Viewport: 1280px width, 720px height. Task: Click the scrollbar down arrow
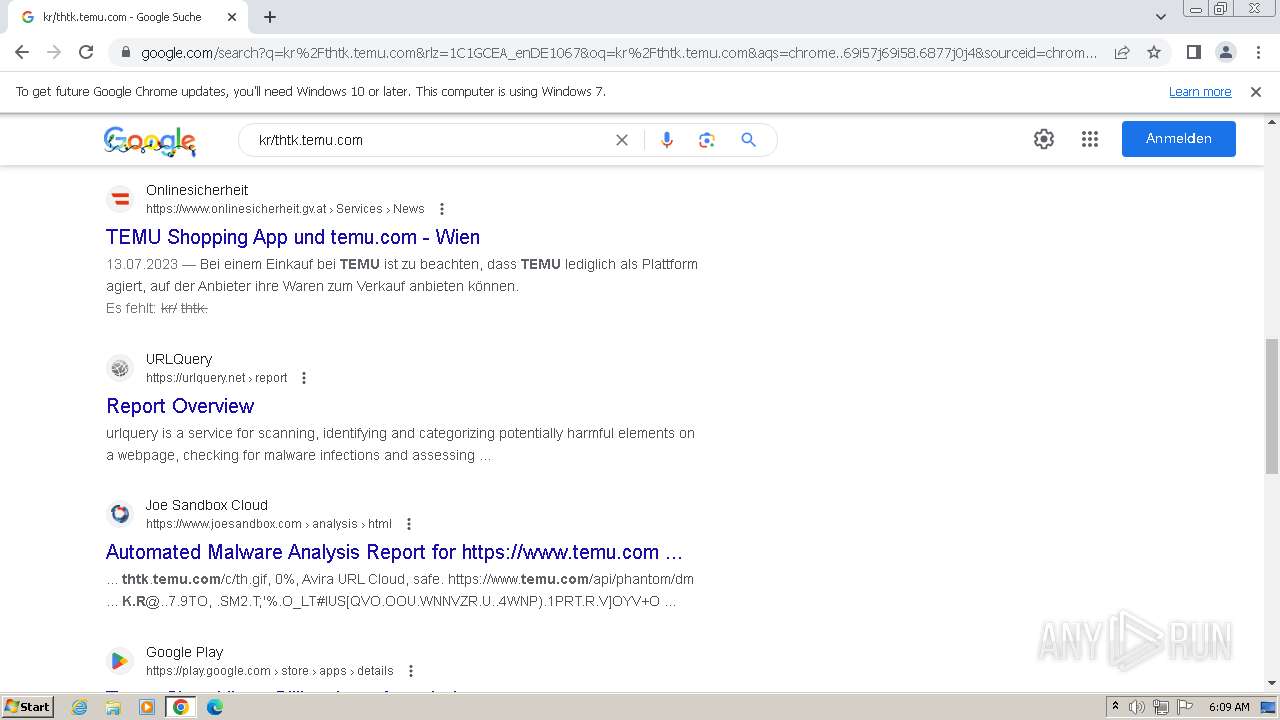1272,683
